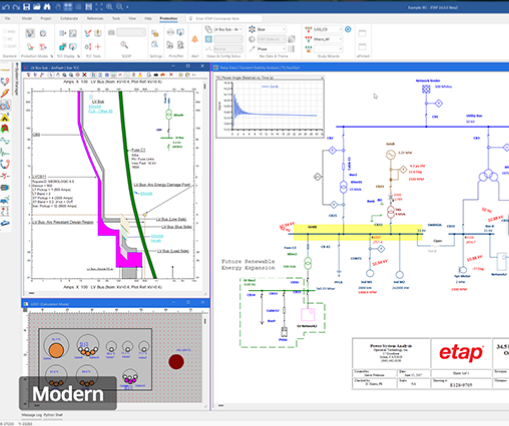Screen dimensions: 509x426
Task: Click top eProtect window icon
Action: (x=362, y=33)
